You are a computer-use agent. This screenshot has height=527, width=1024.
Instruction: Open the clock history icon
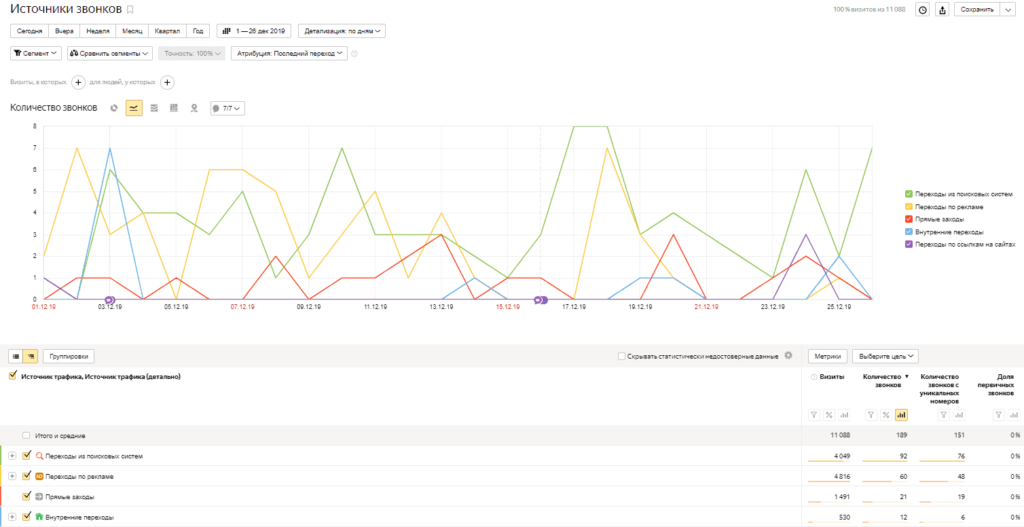(x=922, y=10)
